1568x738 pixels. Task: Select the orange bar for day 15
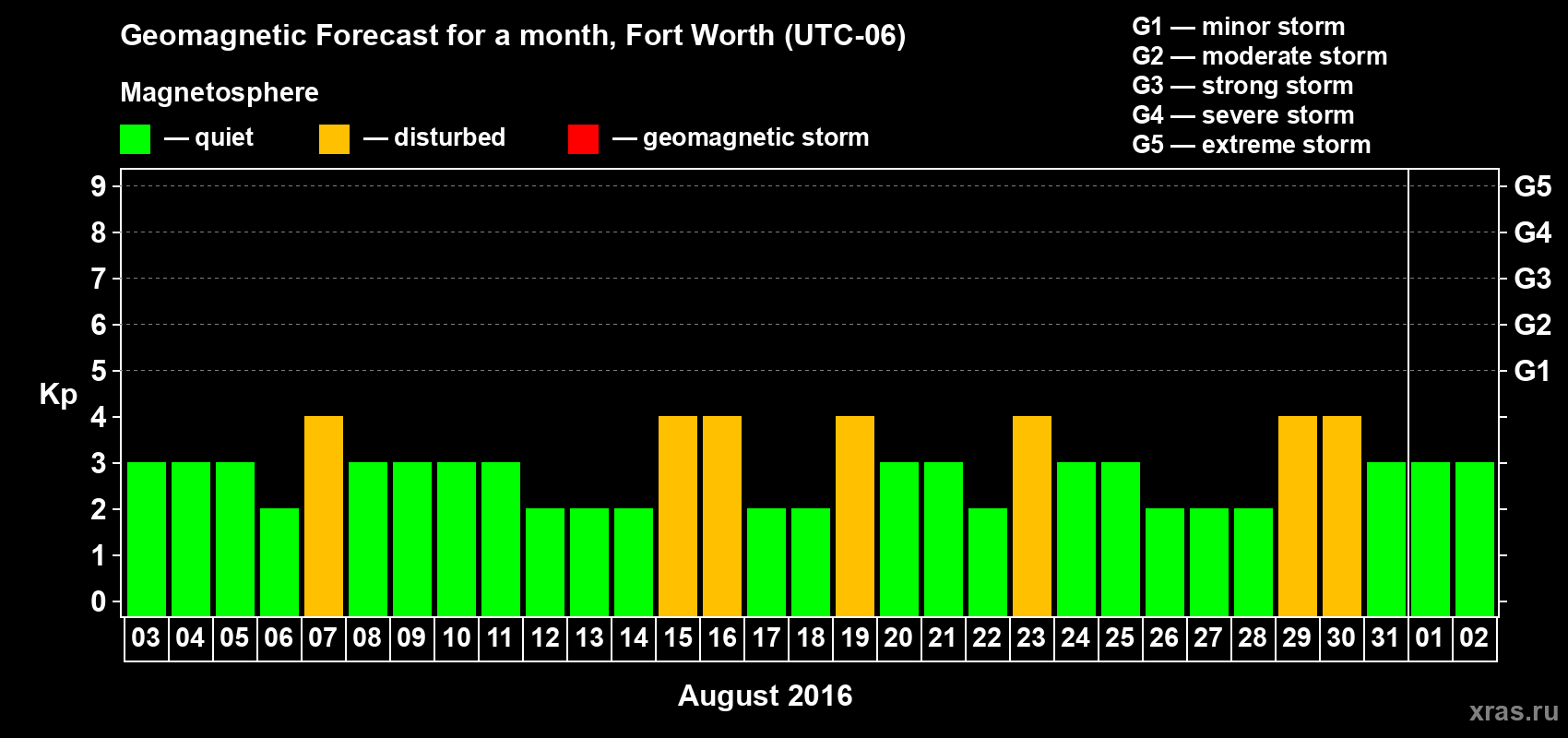pos(678,516)
